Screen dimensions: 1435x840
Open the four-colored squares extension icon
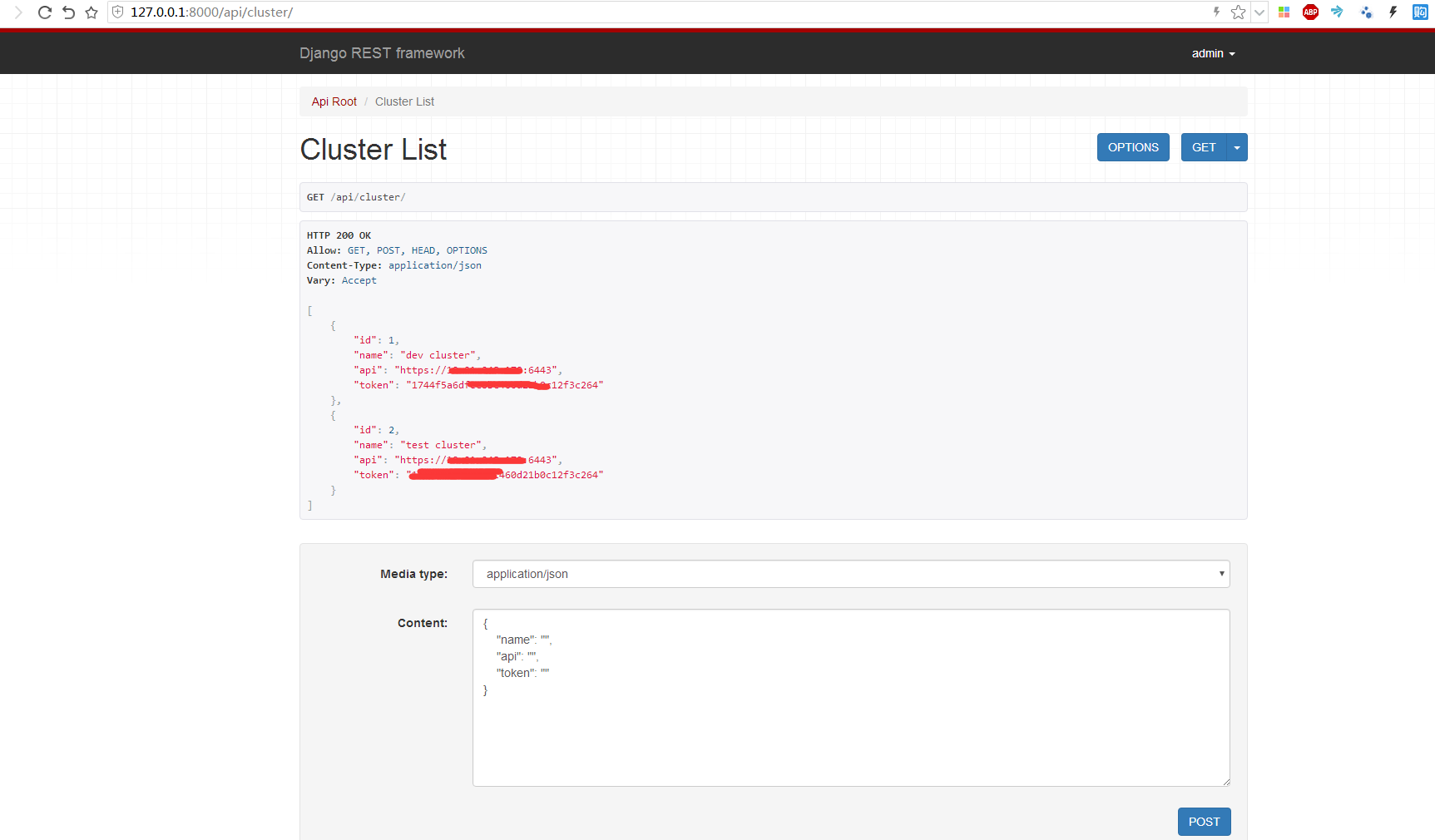click(1284, 12)
